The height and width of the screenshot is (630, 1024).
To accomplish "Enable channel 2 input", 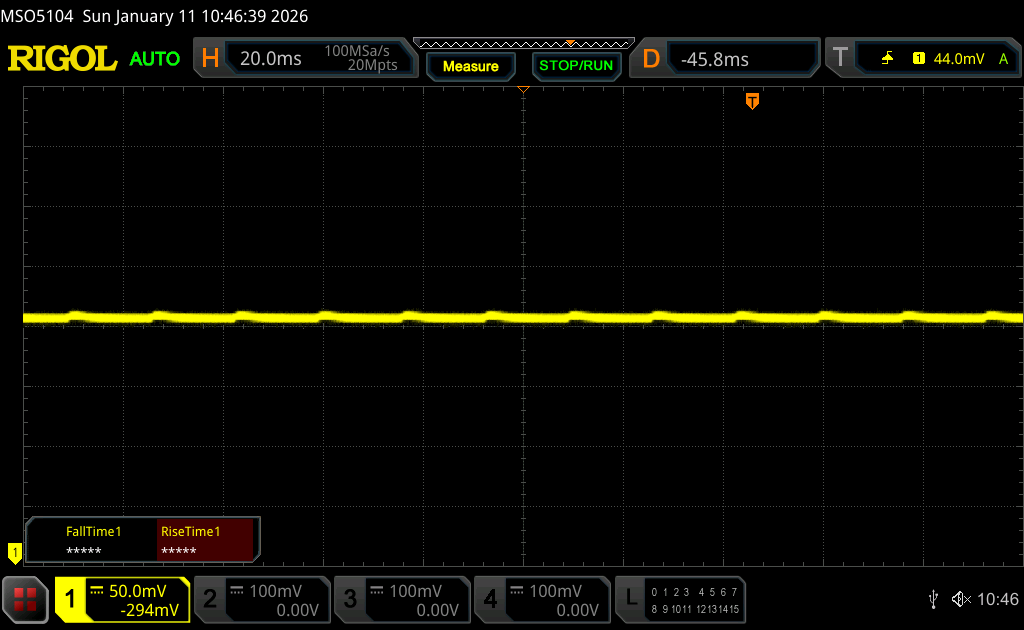I will 261,599.
